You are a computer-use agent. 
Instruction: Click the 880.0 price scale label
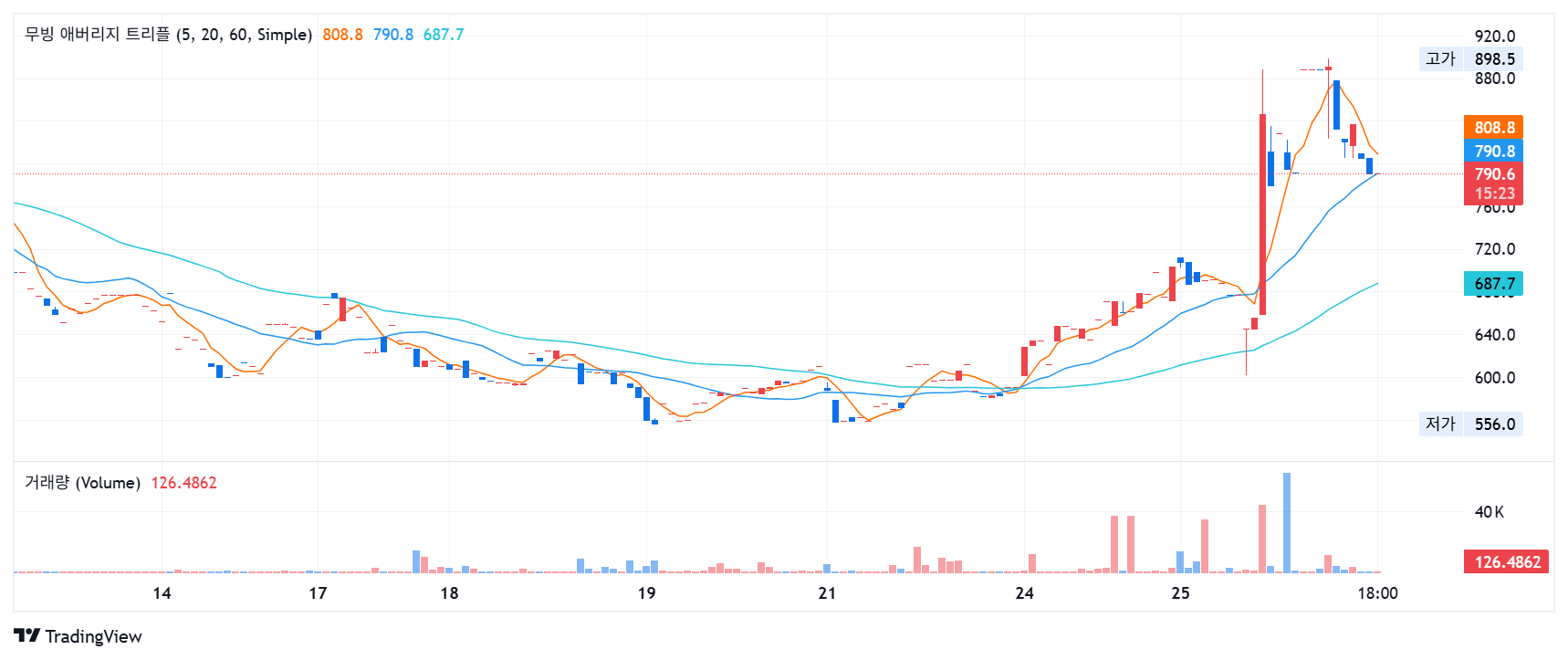pos(1495,79)
